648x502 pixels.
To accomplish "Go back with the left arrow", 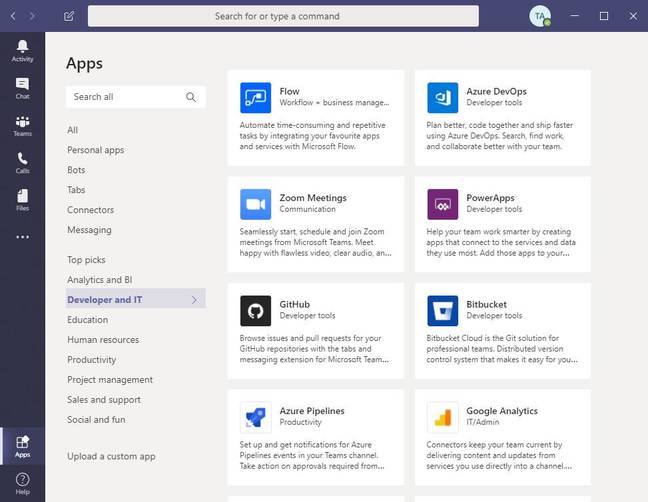I will 13,16.
